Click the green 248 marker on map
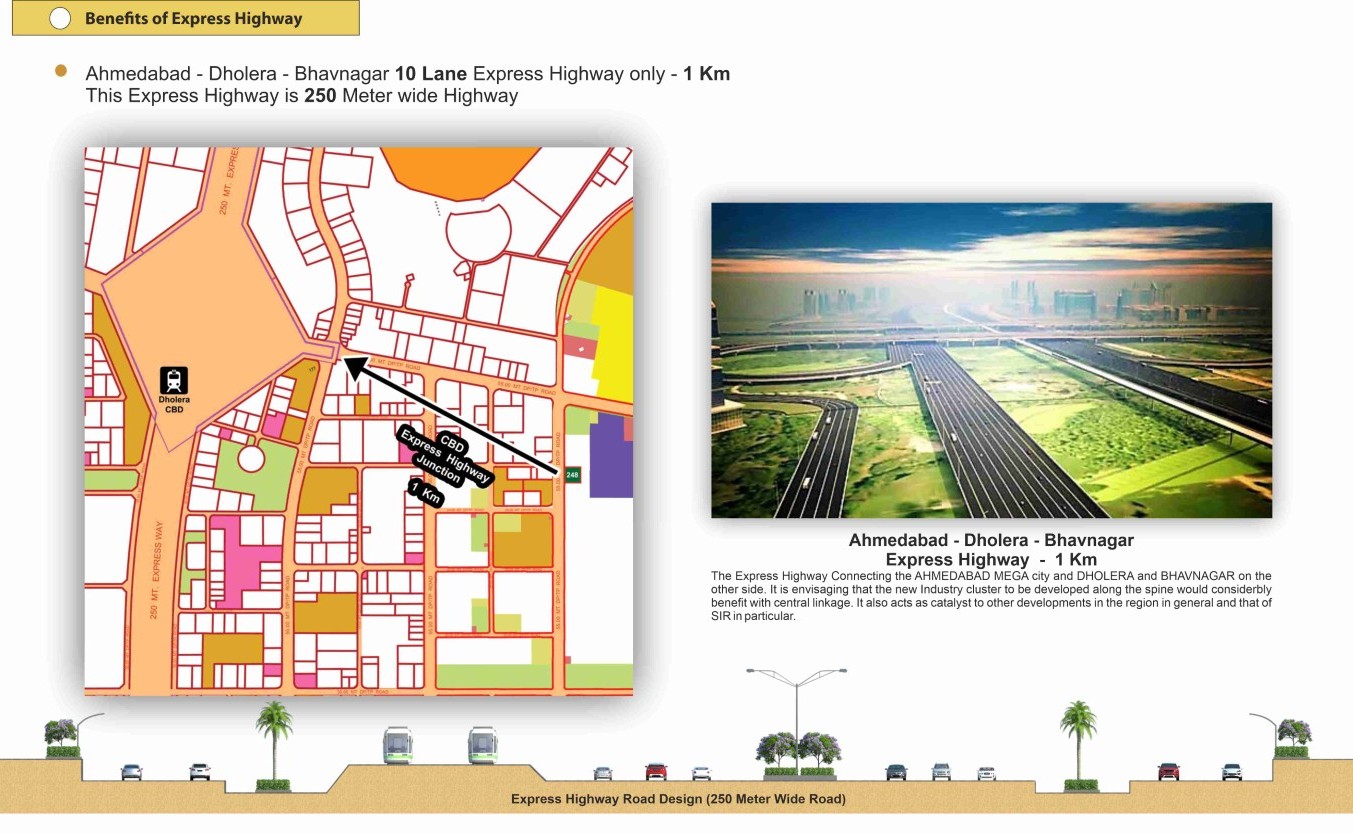 click(572, 474)
